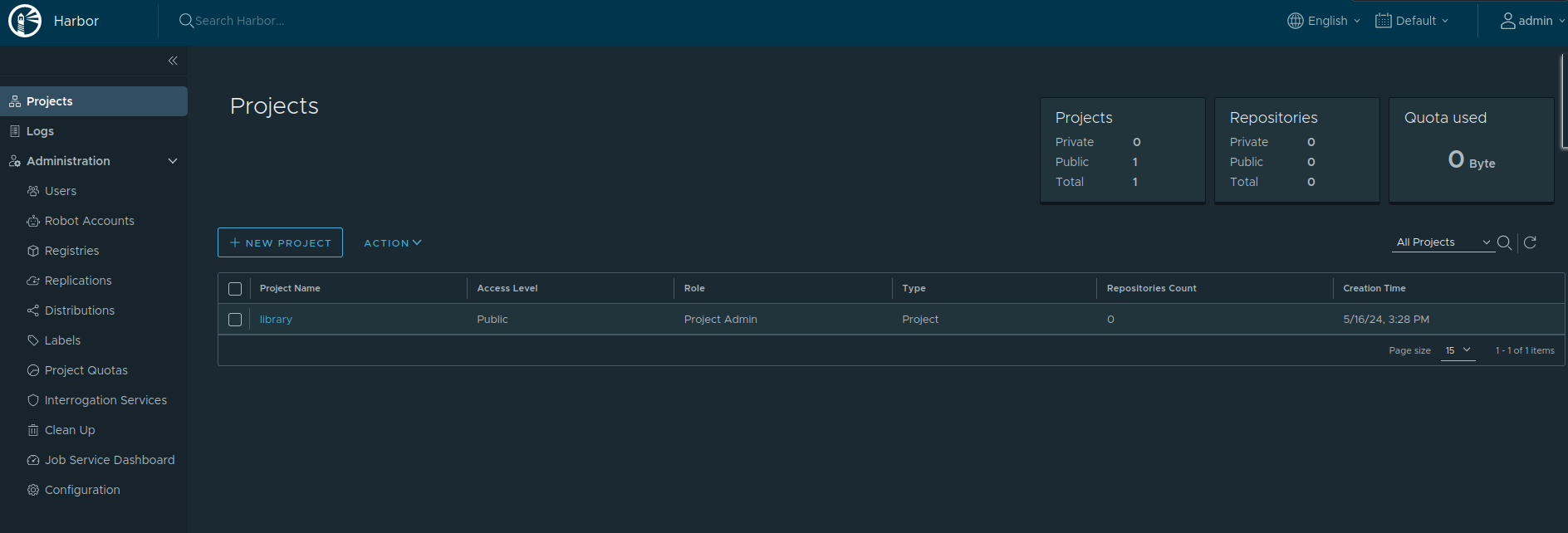
Task: Click the 'Repositories' card title
Action: pos(1273,118)
